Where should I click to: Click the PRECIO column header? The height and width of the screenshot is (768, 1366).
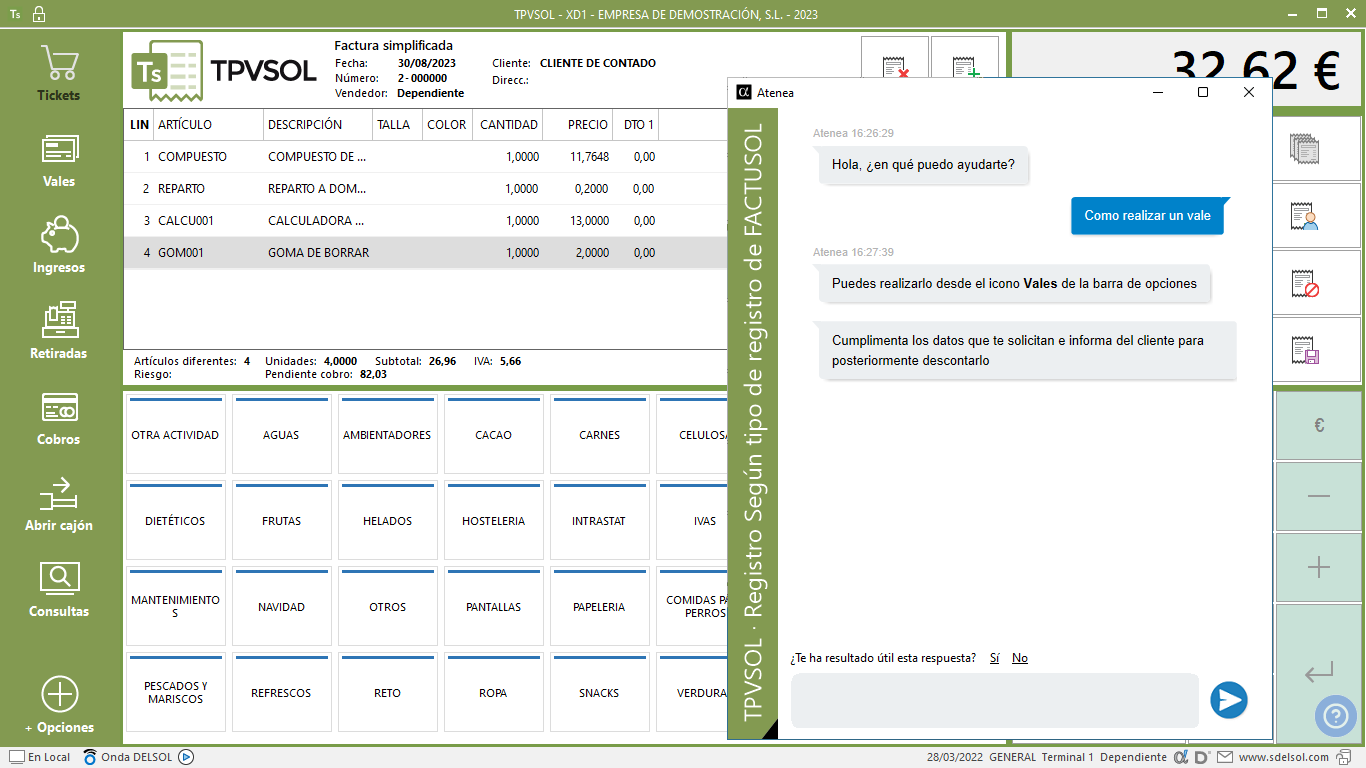click(587, 125)
